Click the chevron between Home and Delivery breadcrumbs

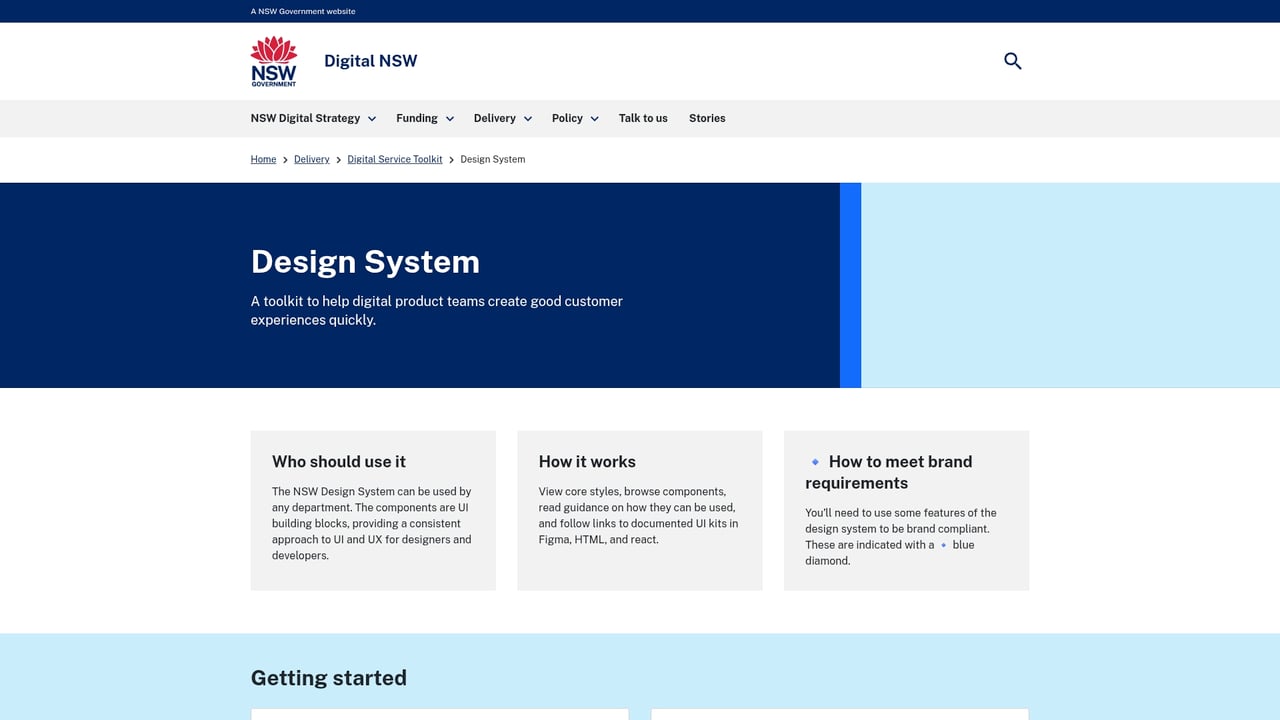[x=284, y=159]
